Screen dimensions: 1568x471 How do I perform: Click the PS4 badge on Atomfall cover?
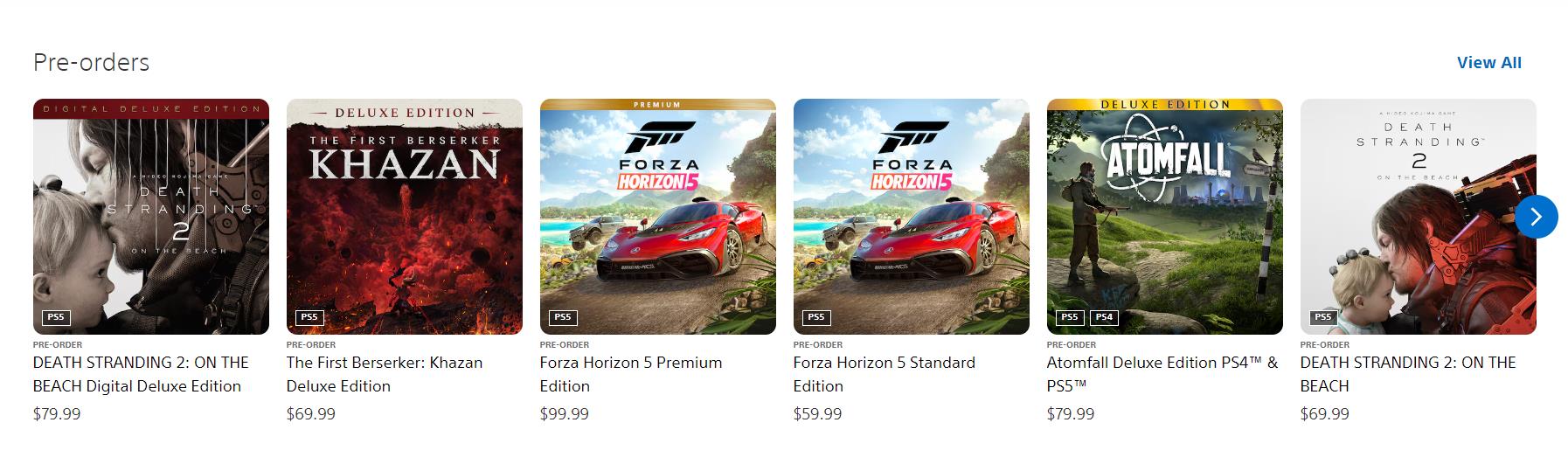point(1104,317)
